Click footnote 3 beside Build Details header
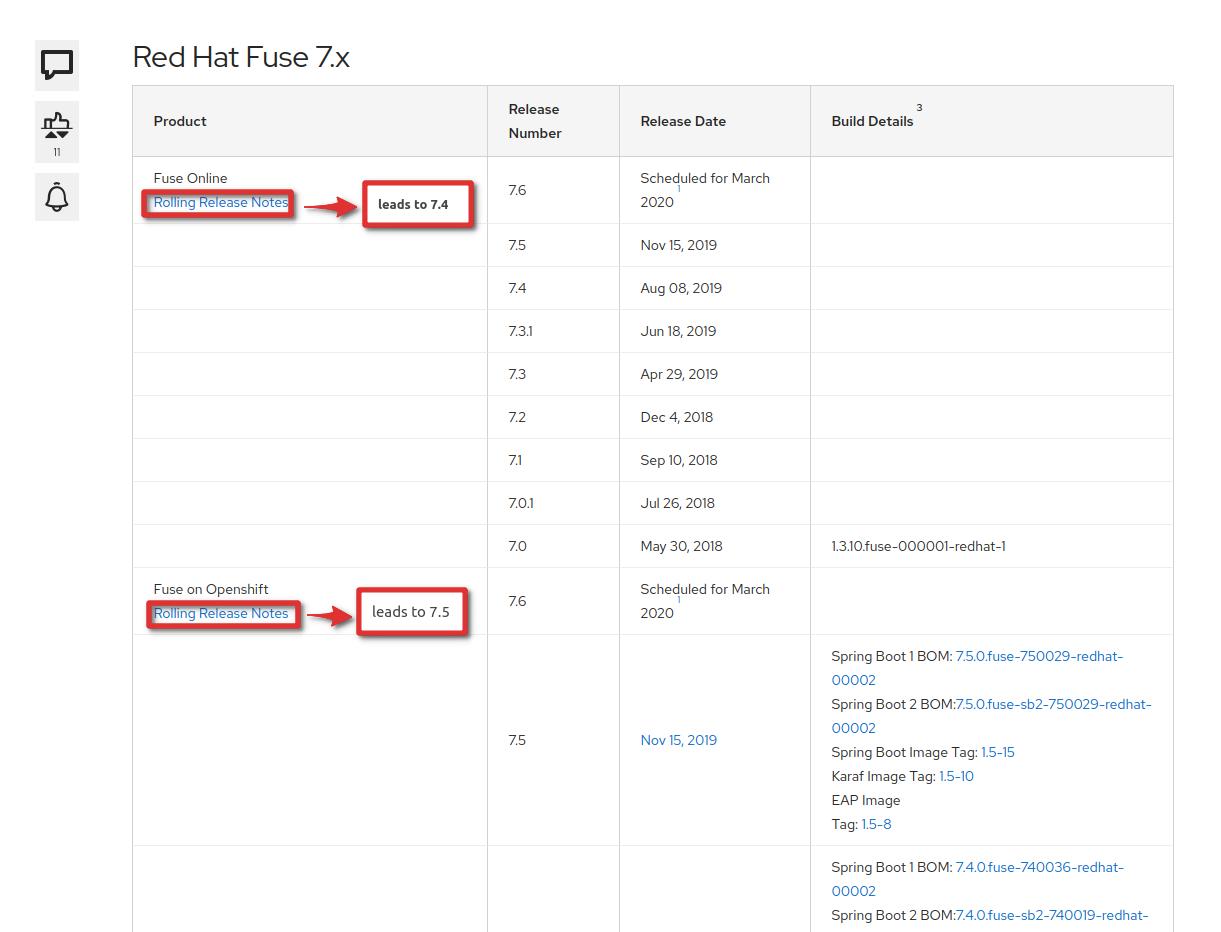 click(919, 108)
